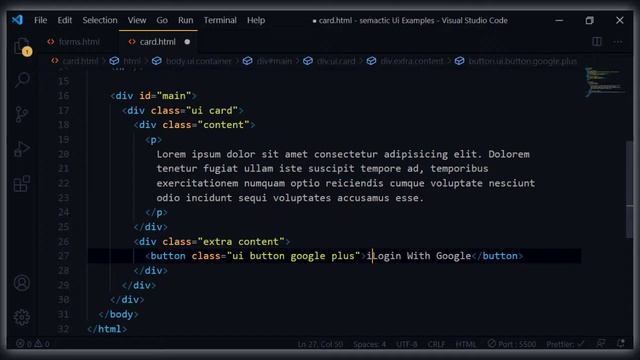
Task: Open the Terminal menu
Action: [220, 20]
